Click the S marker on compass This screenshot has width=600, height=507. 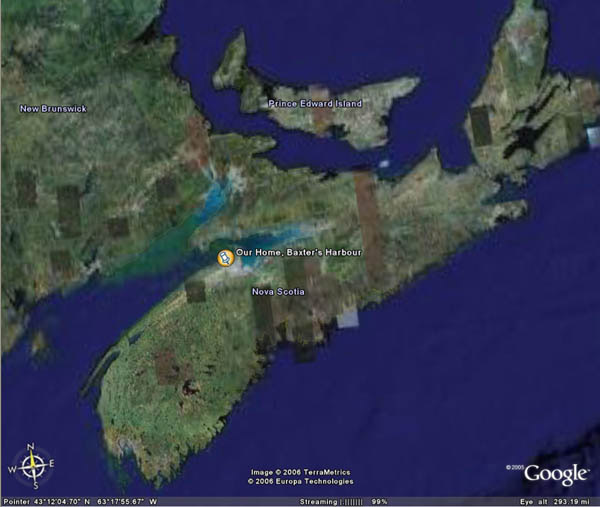click(x=32, y=485)
